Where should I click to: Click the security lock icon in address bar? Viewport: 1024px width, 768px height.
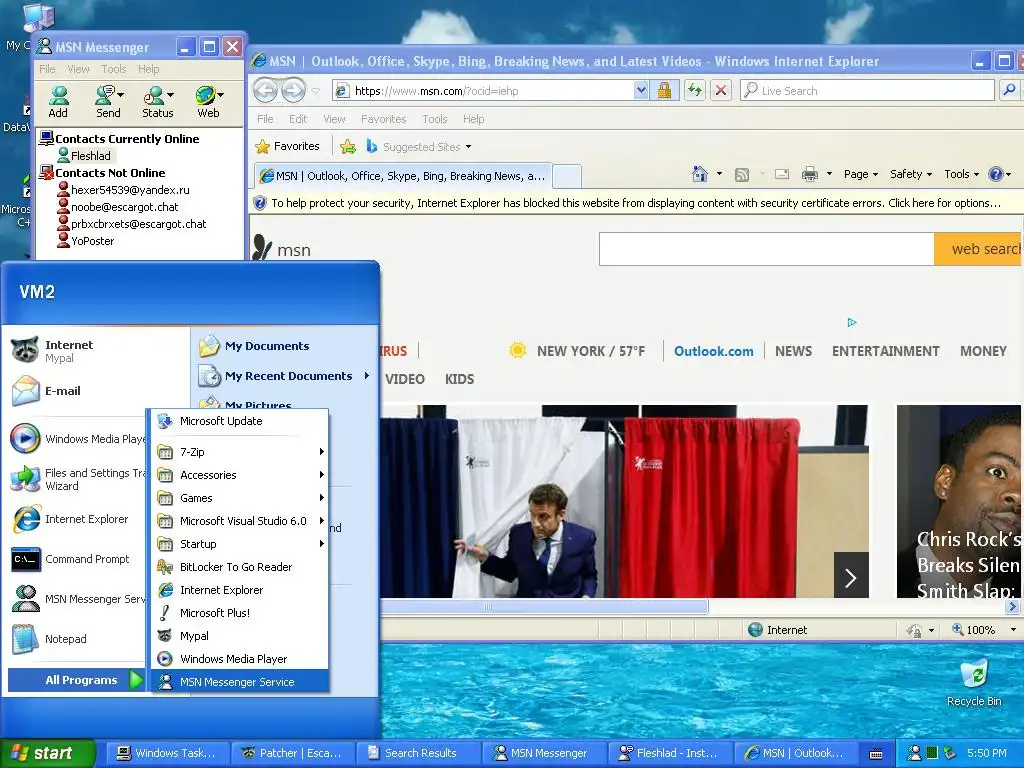(665, 90)
